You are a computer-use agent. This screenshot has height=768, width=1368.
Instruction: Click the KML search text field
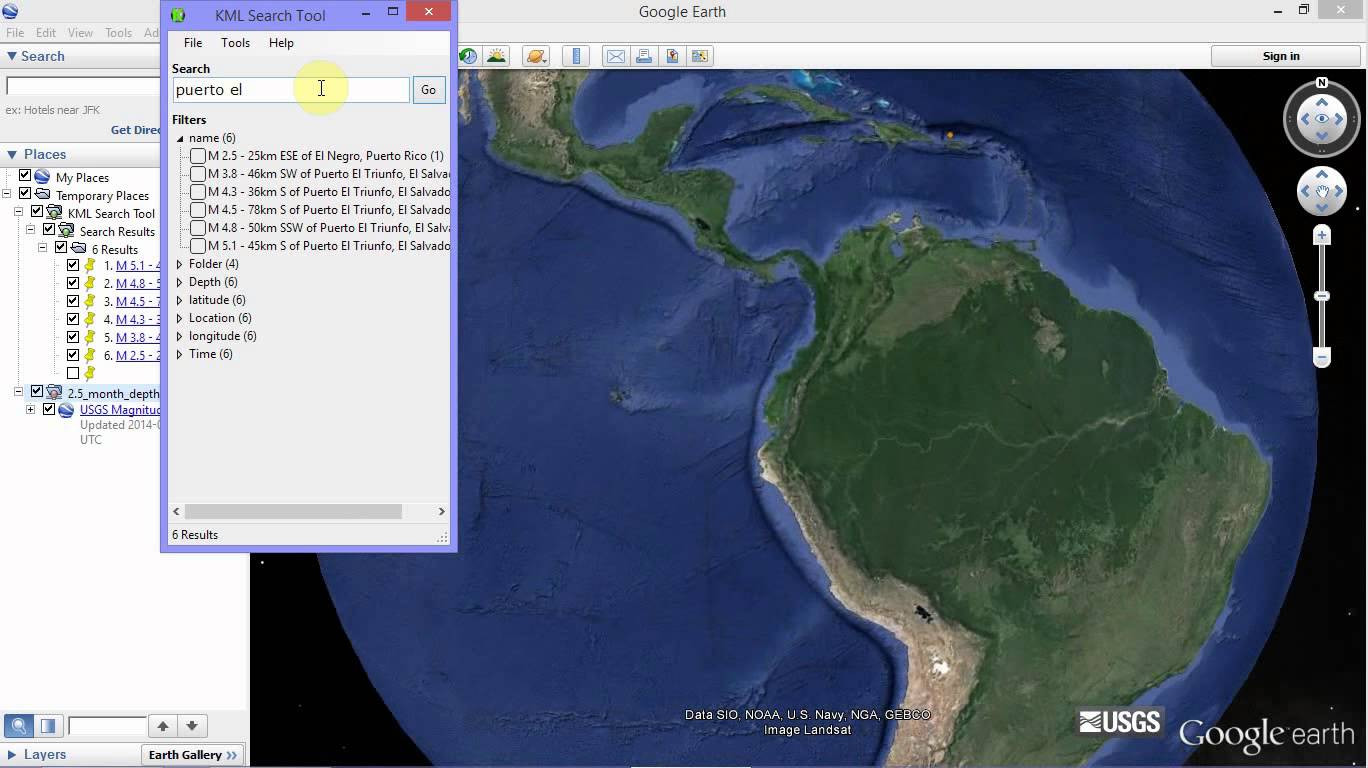(x=290, y=90)
